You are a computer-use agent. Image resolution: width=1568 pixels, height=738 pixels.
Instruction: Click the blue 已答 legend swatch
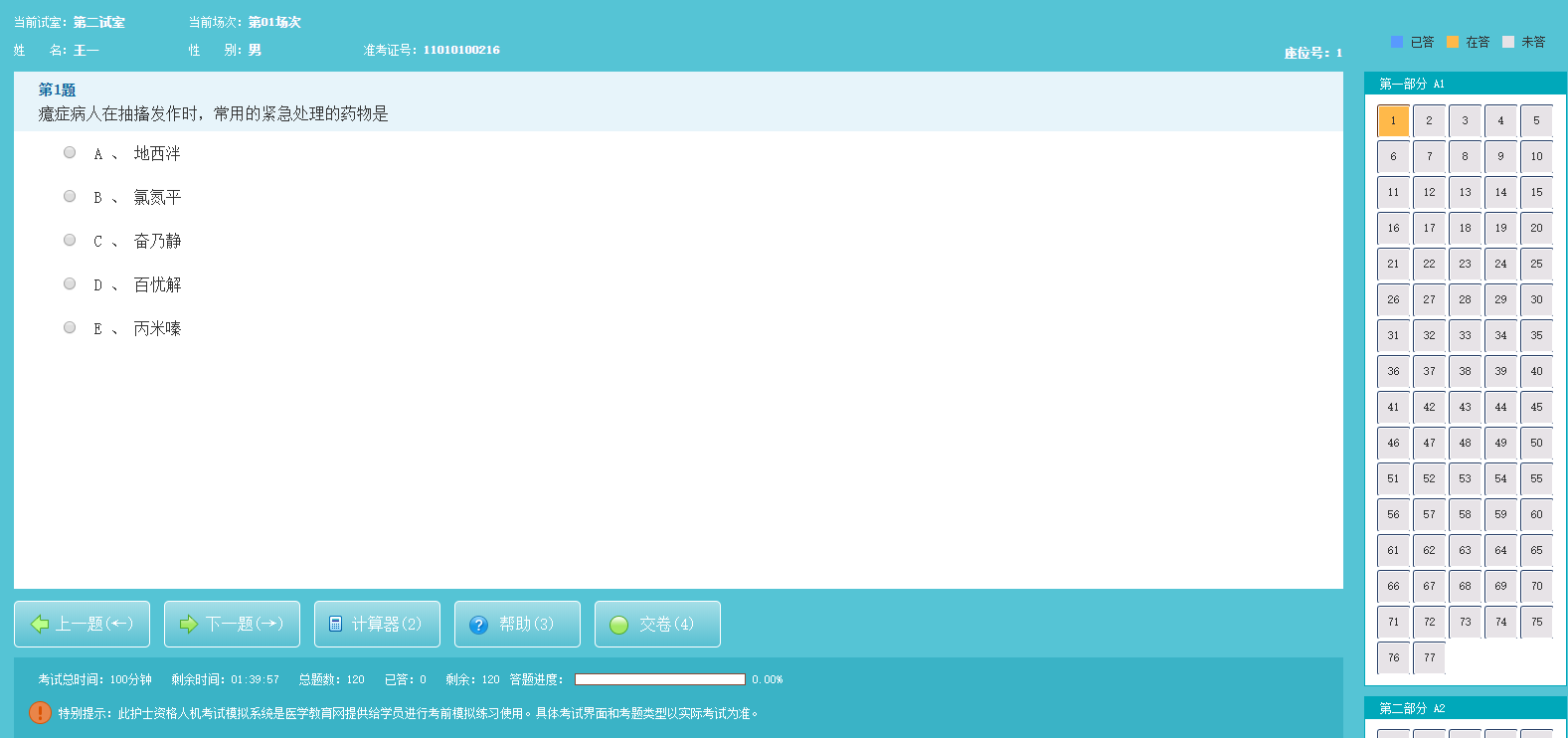[x=1396, y=42]
